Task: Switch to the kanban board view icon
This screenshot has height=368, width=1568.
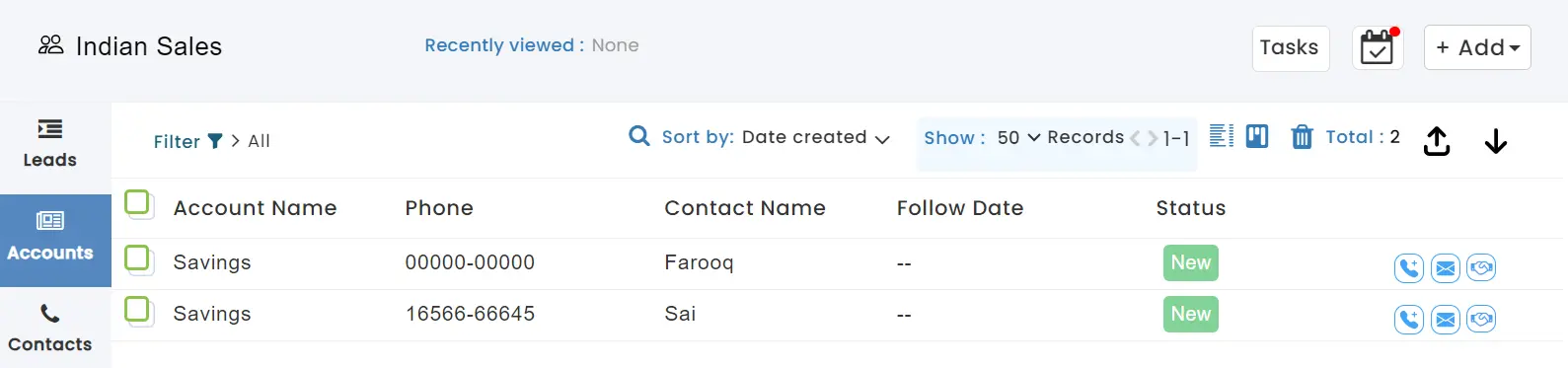Action: click(1257, 136)
